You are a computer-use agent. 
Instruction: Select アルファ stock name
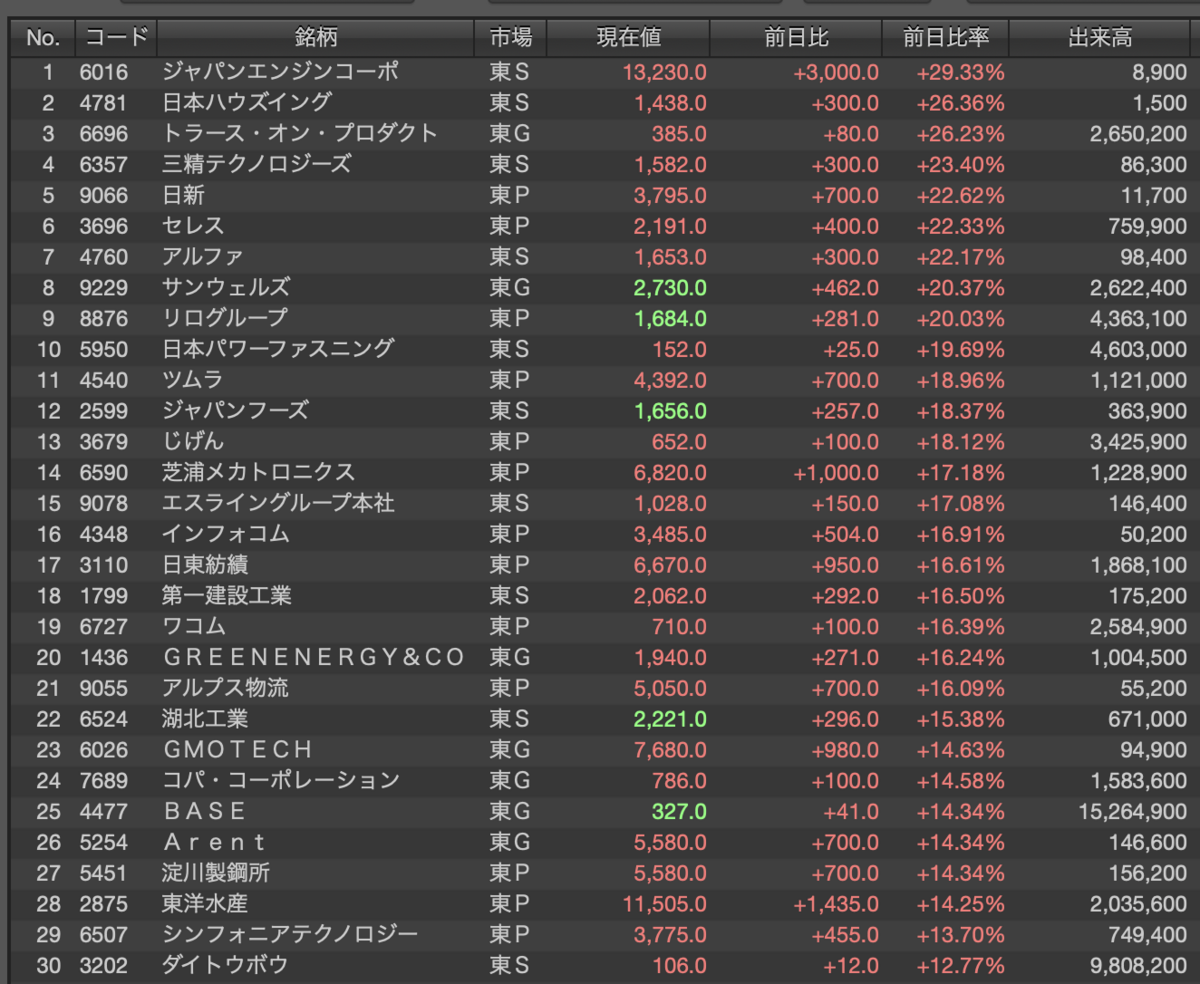(203, 257)
